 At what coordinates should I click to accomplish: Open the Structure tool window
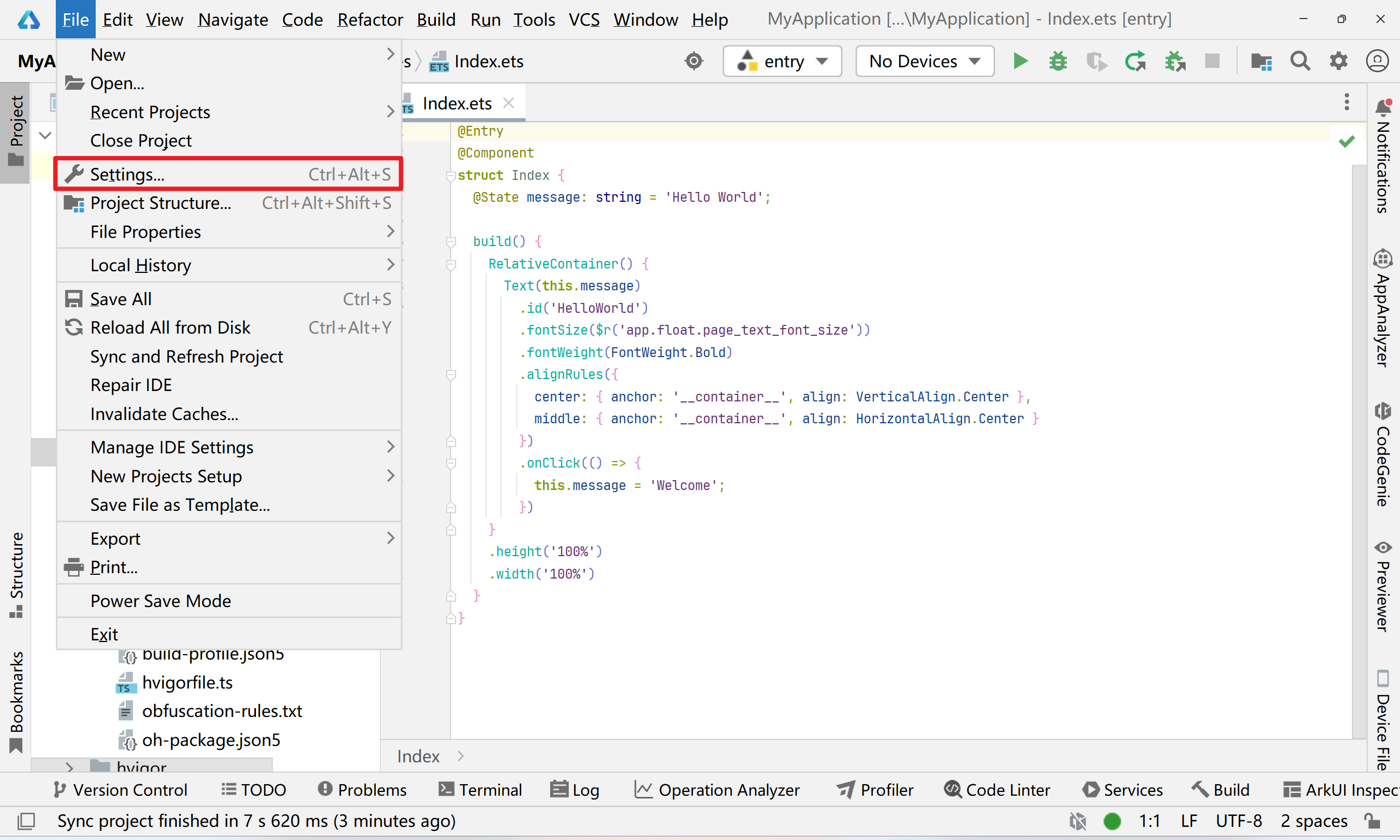[16, 575]
